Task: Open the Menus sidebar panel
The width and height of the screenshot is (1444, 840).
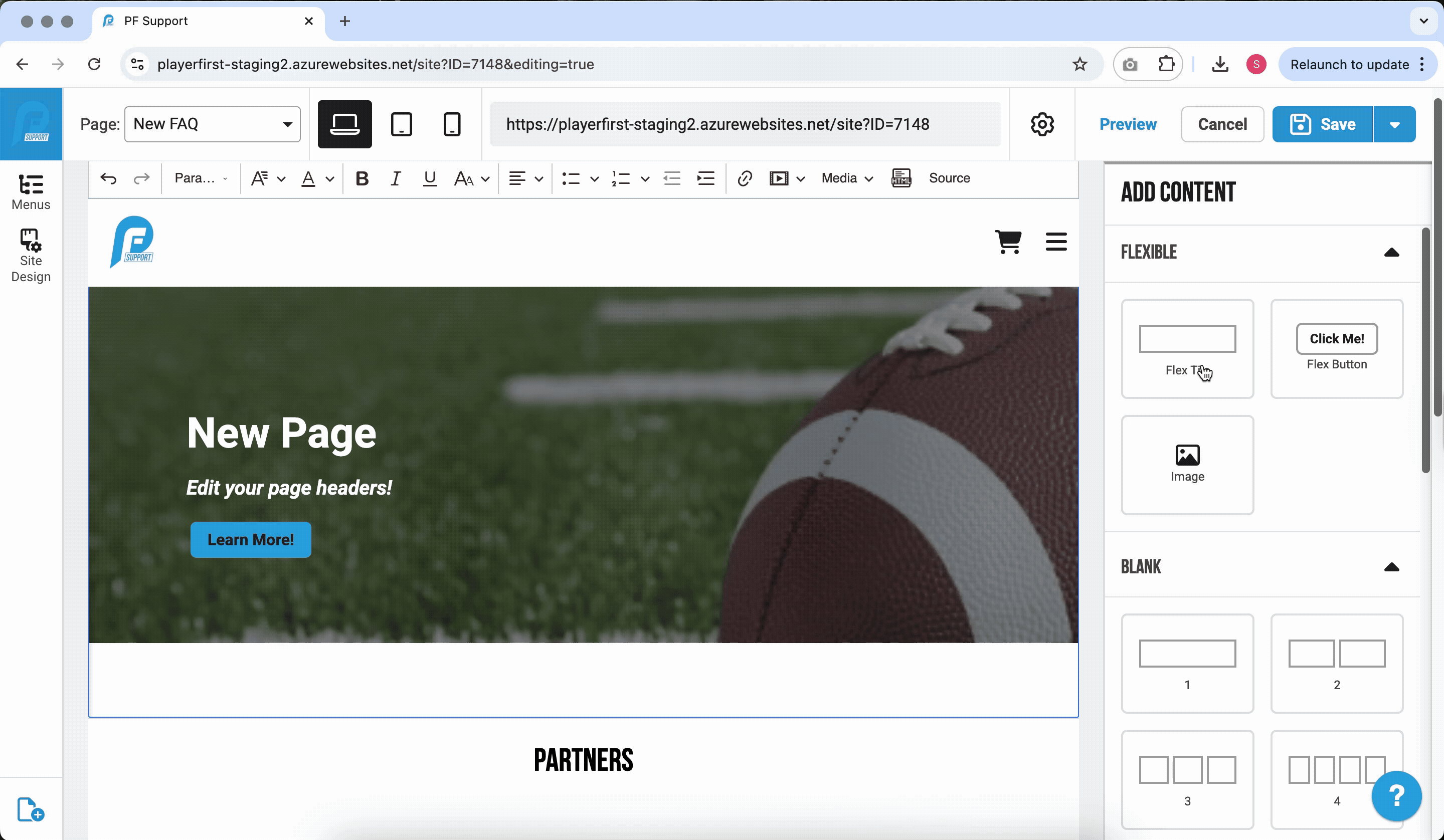Action: point(31,192)
